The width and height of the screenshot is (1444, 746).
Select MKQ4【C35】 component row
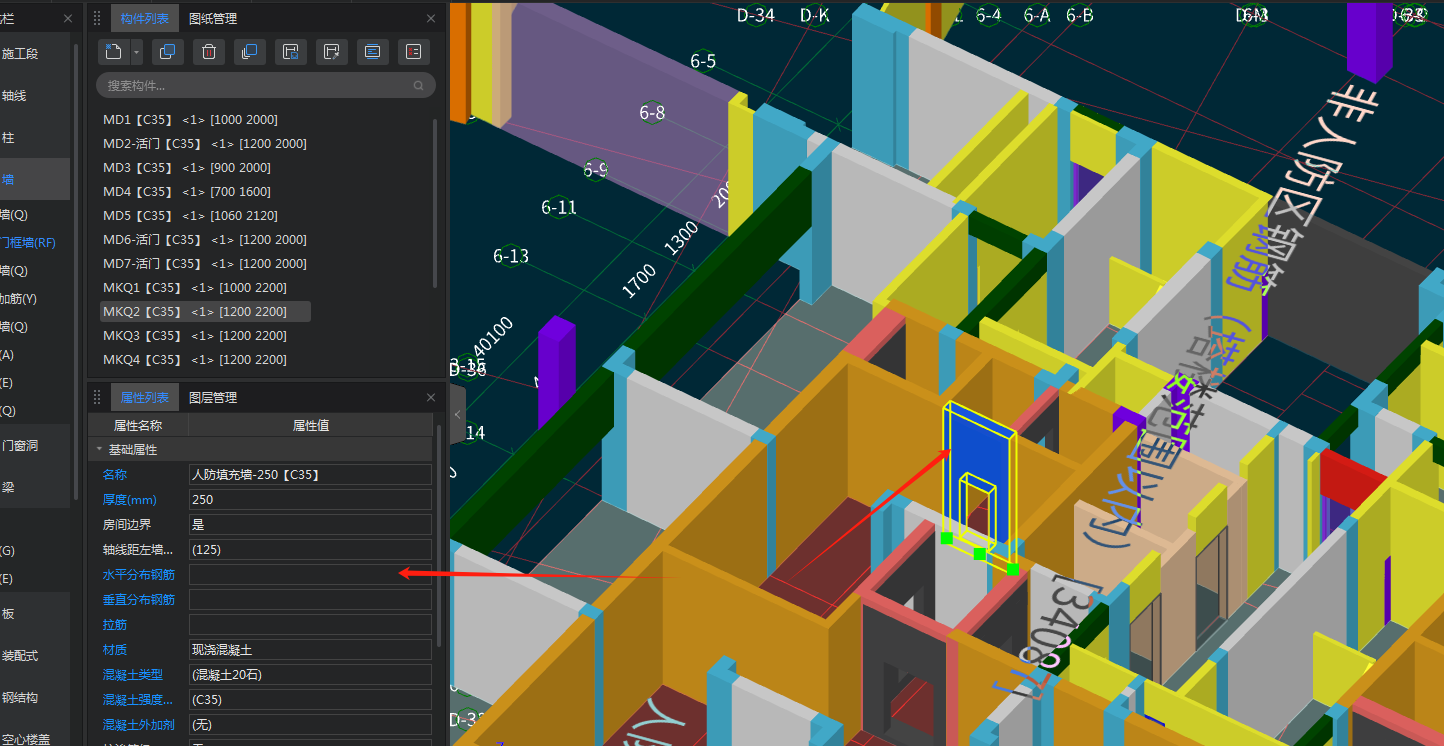click(195, 359)
